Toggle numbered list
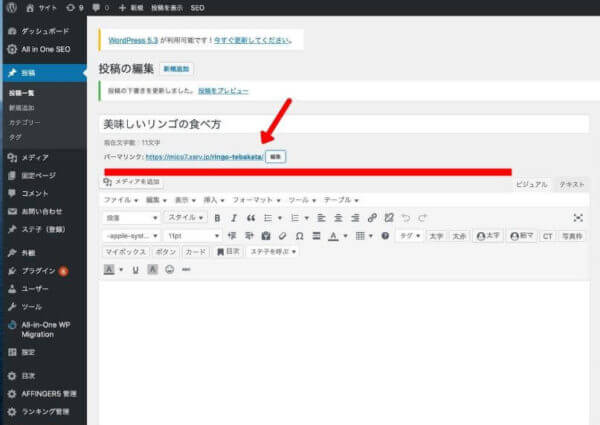 click(295, 218)
